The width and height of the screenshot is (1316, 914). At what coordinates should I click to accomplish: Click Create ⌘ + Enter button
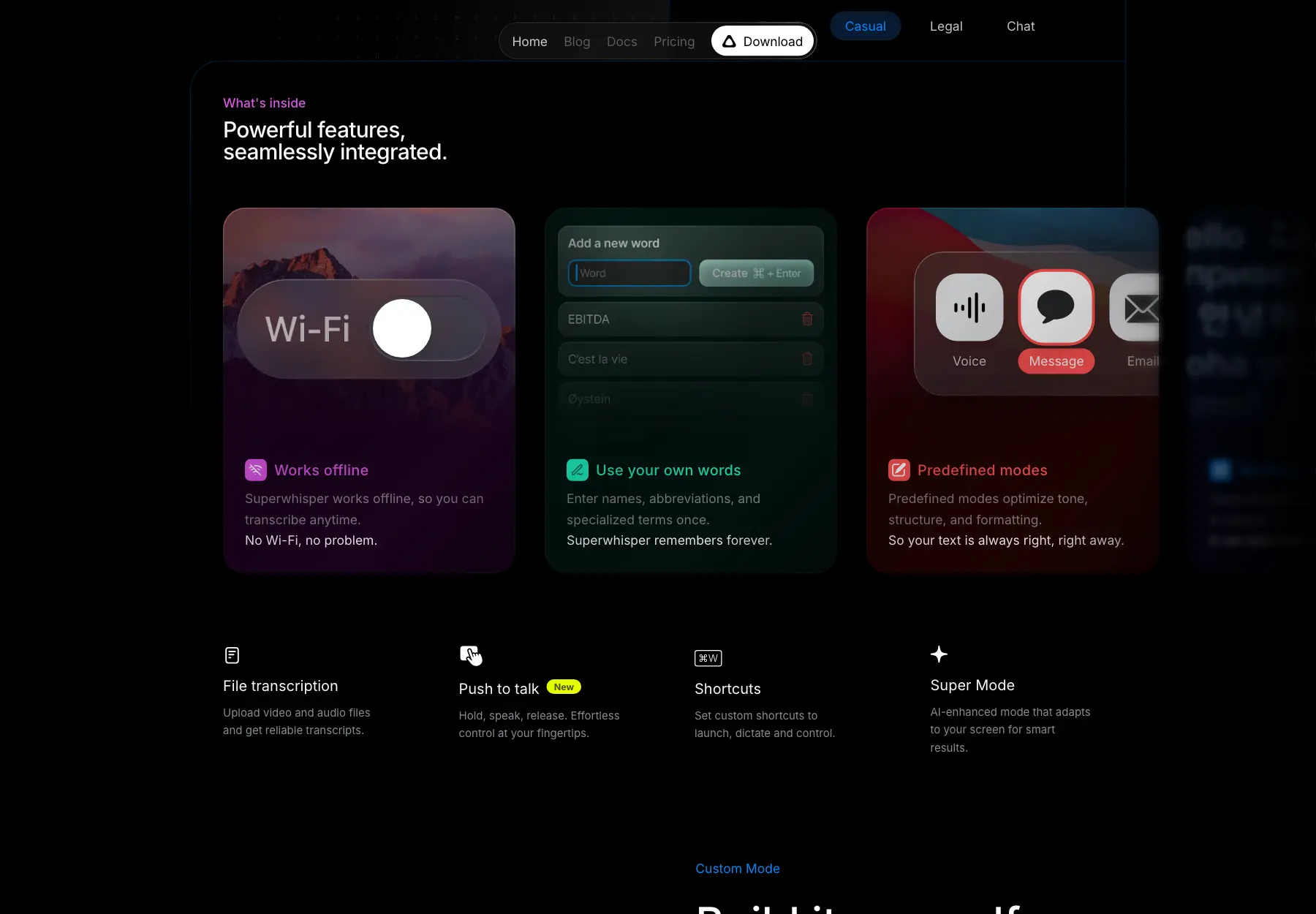click(757, 273)
